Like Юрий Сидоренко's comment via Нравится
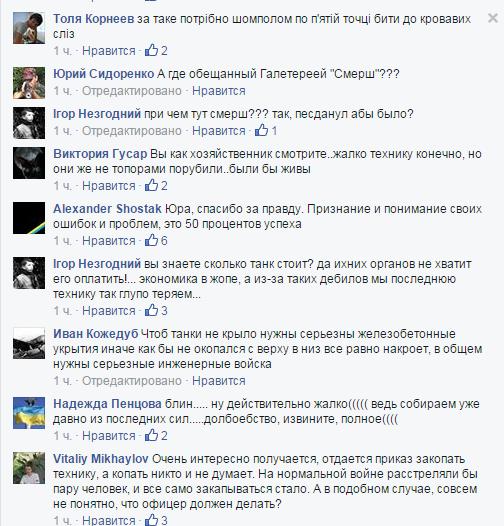 coord(219,91)
